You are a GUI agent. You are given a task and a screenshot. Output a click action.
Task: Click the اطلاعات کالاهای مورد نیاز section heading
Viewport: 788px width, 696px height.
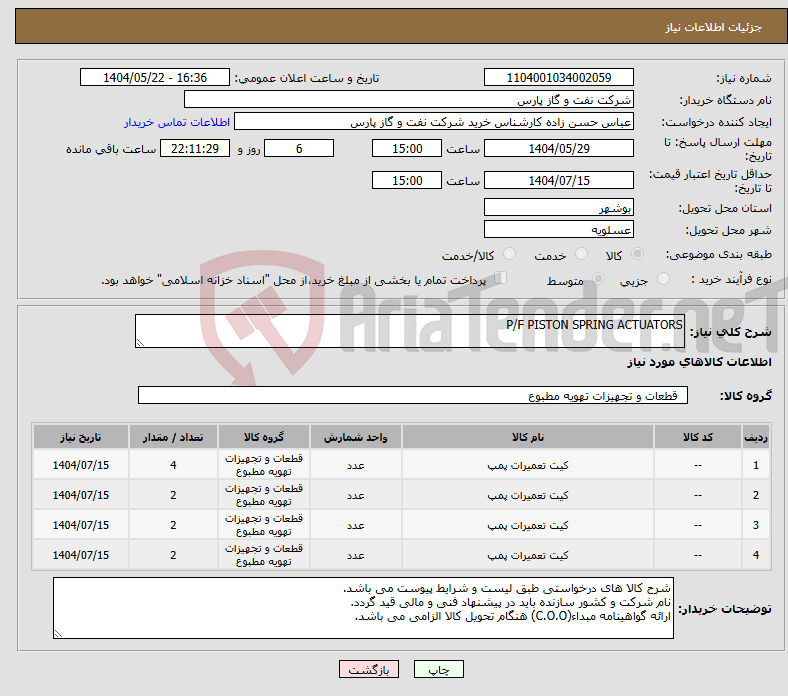(700, 362)
